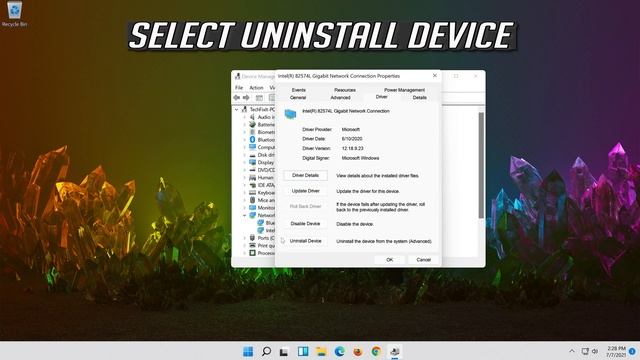Open the Windows Start menu
Viewport: 640px width, 360px height.
click(x=248, y=351)
